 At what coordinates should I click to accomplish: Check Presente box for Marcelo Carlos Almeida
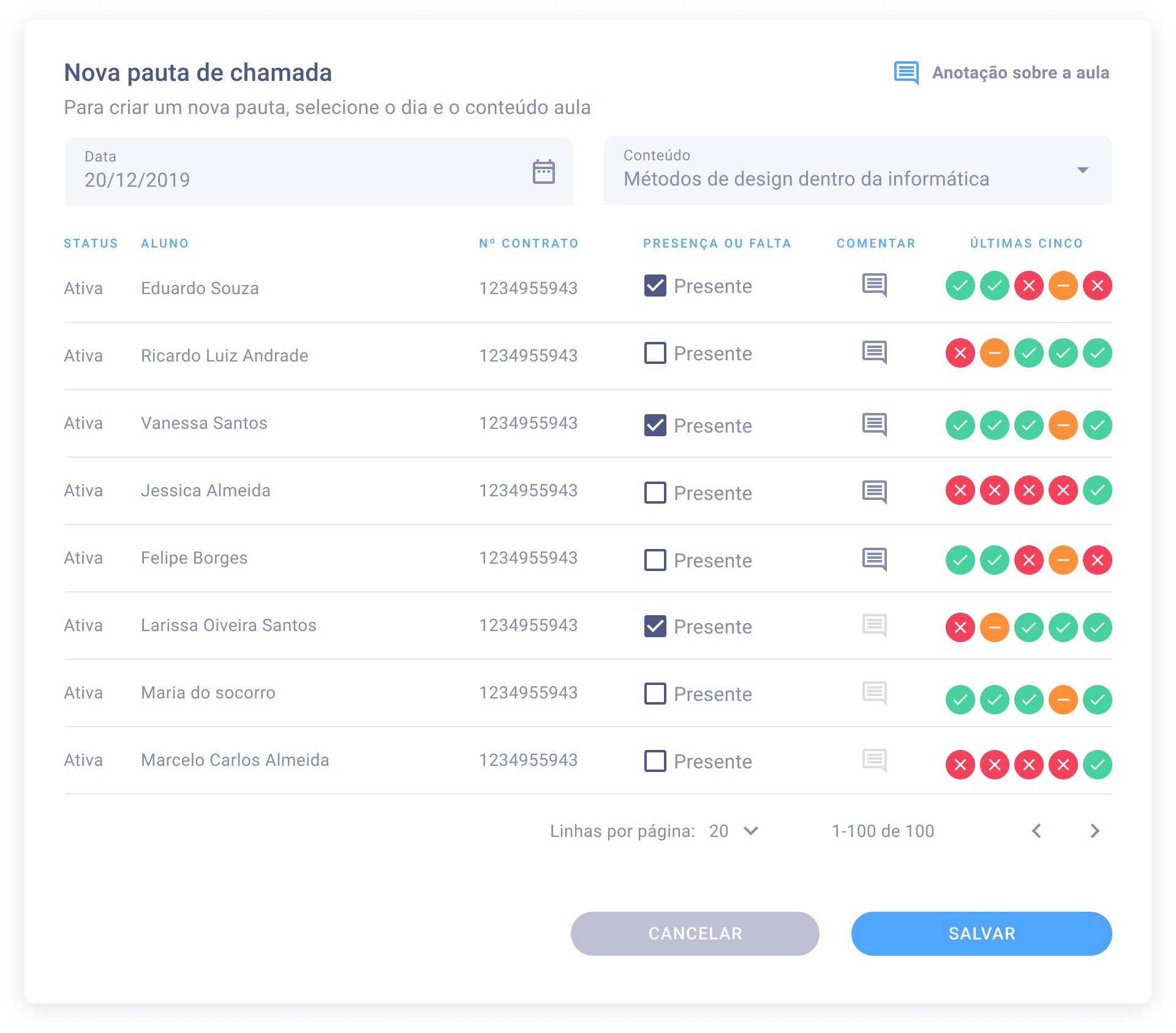(655, 761)
